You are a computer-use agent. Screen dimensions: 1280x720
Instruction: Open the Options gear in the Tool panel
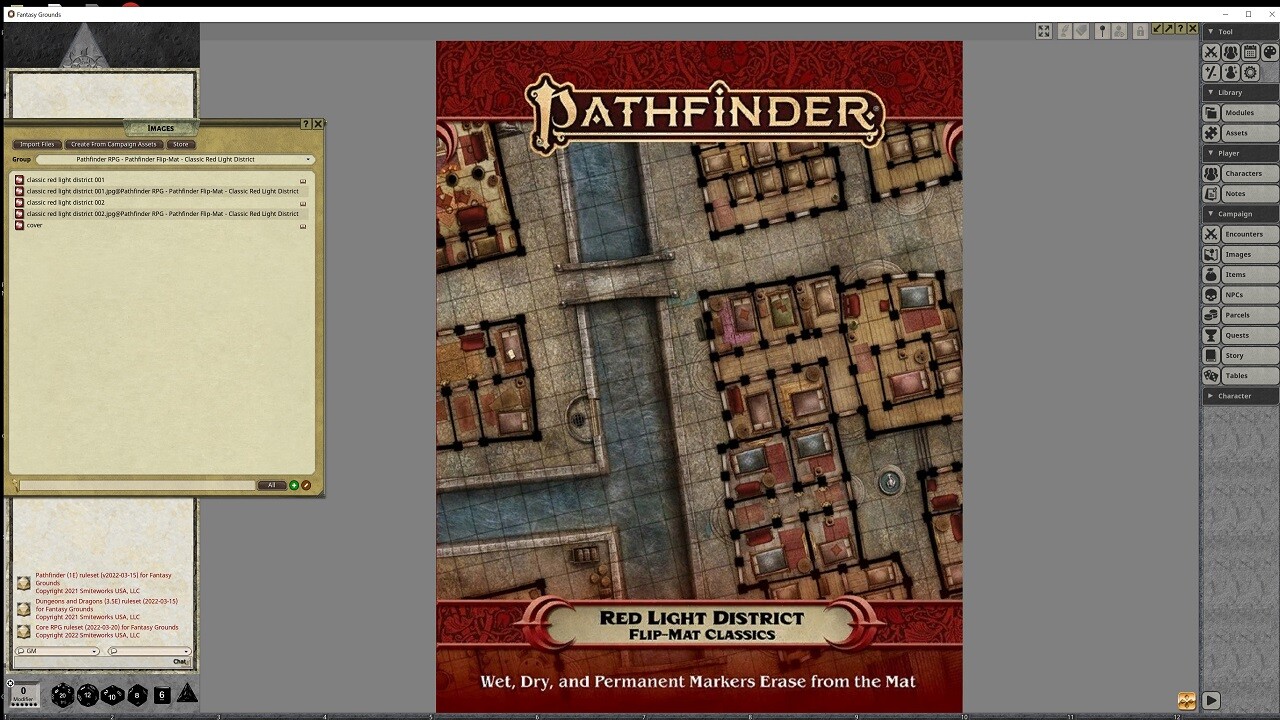1250,72
